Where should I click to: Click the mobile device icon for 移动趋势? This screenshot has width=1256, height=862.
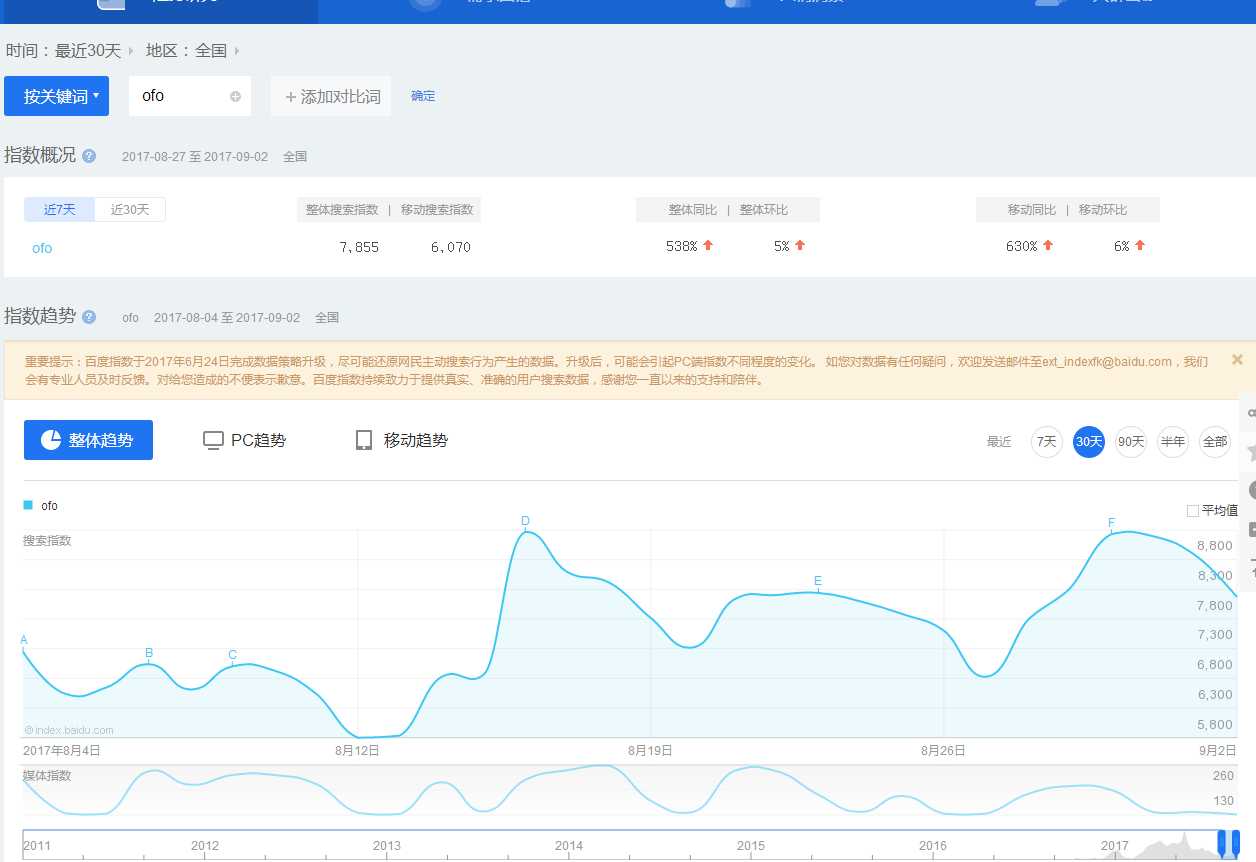364,440
